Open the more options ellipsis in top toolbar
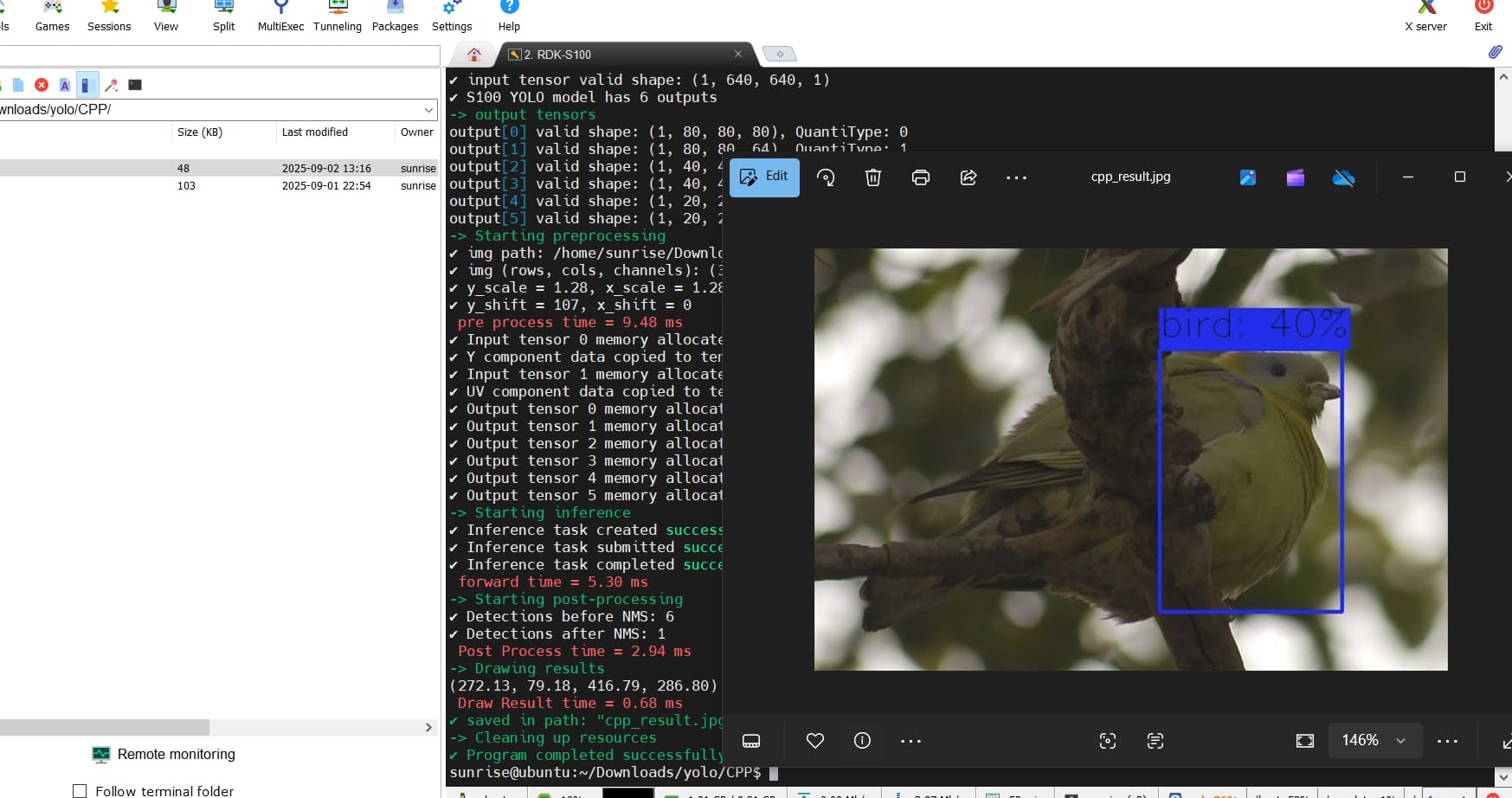1512x798 pixels. (x=1016, y=177)
